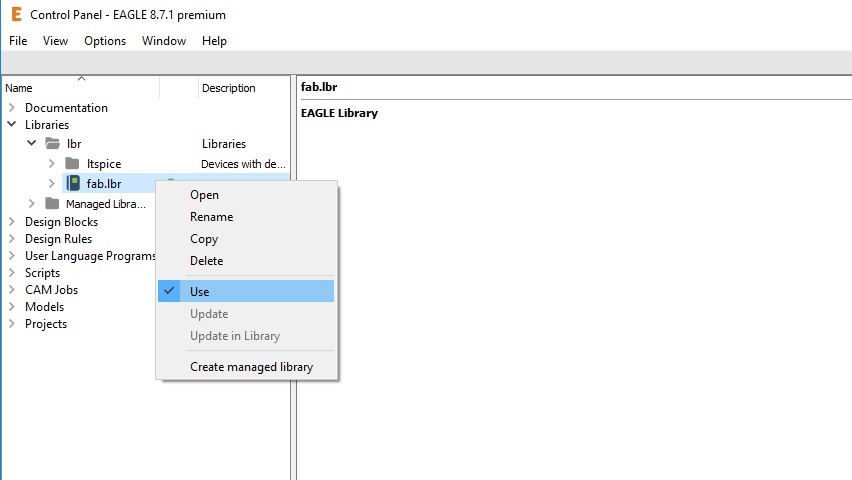Expand the CAM Jobs node
The height and width of the screenshot is (480, 852).
(11, 289)
